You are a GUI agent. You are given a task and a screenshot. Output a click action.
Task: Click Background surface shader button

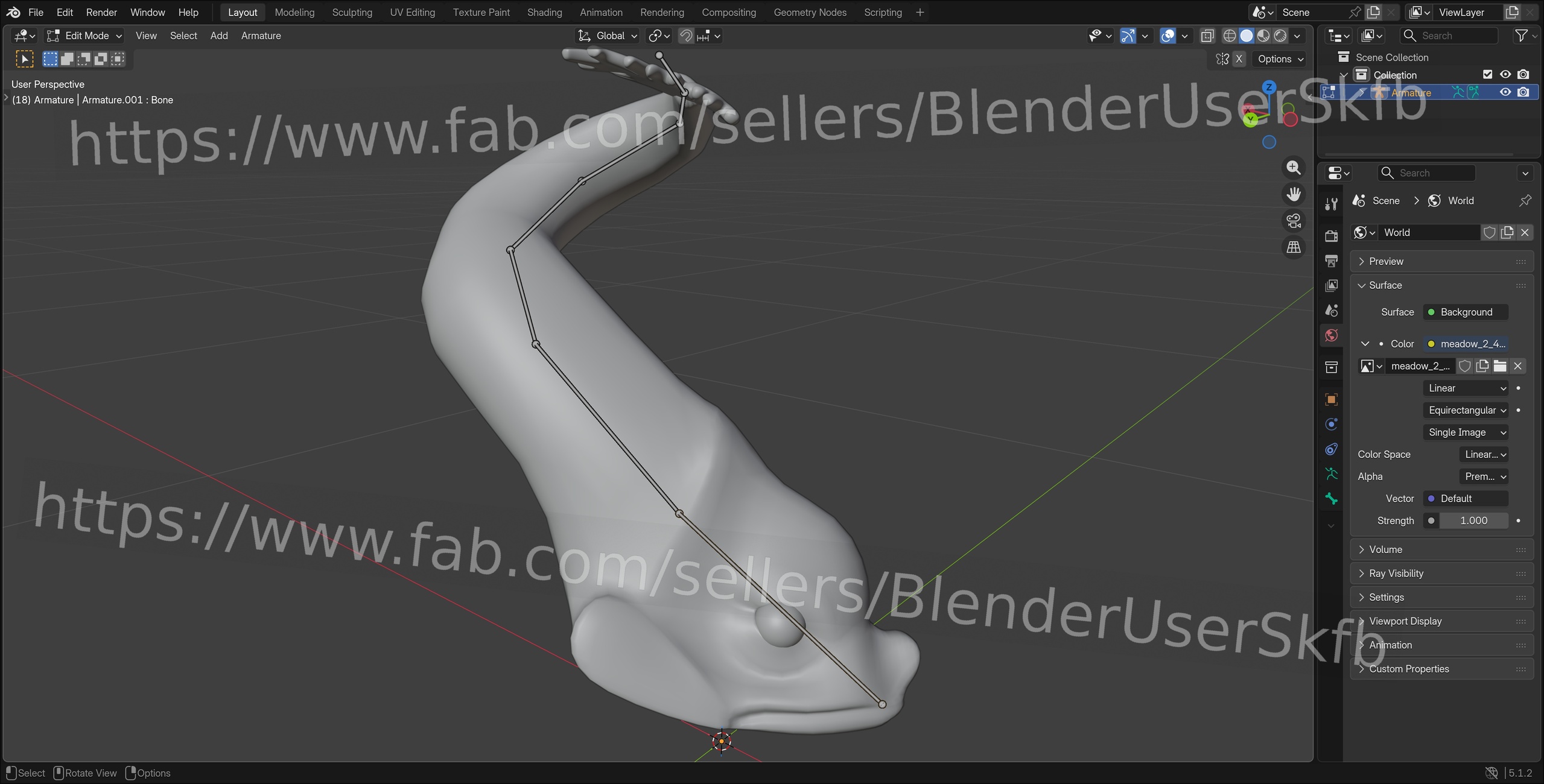[x=1466, y=312]
